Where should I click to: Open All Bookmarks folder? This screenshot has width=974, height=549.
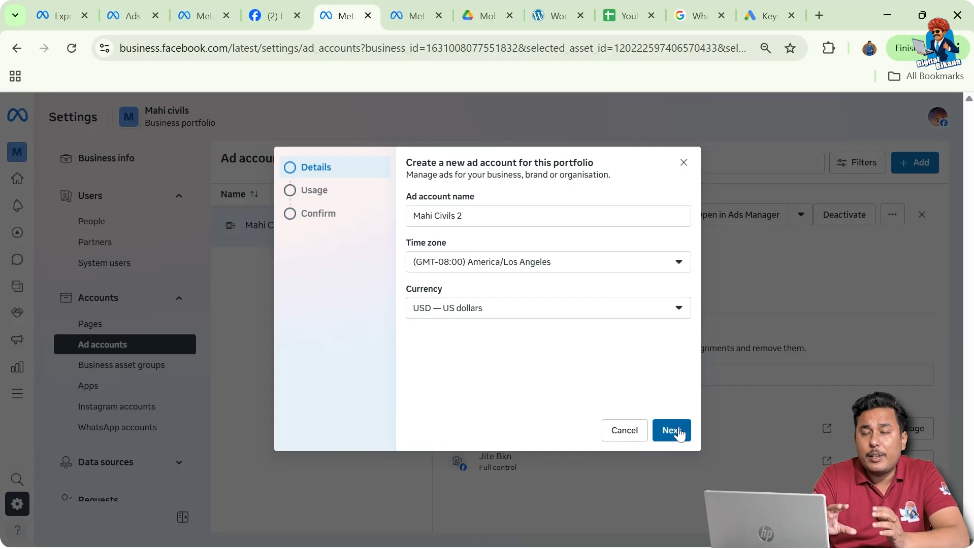(x=926, y=76)
